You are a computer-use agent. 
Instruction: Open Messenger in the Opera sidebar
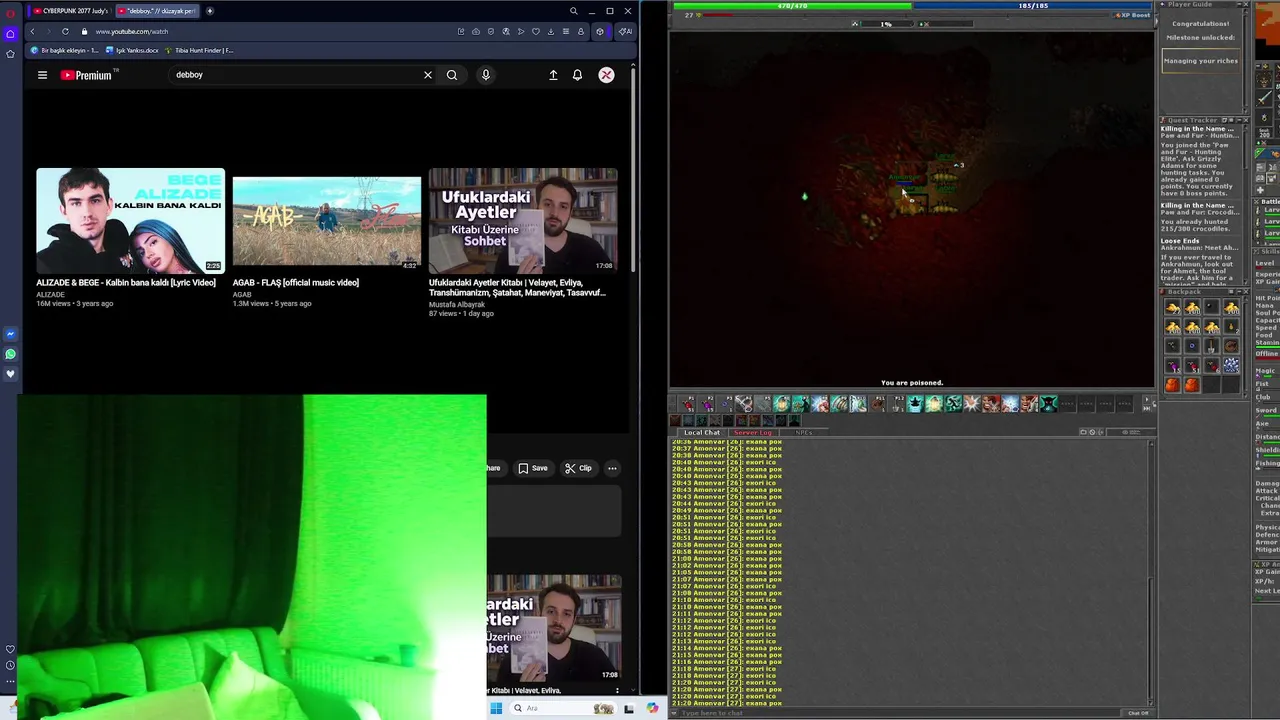coord(10,334)
